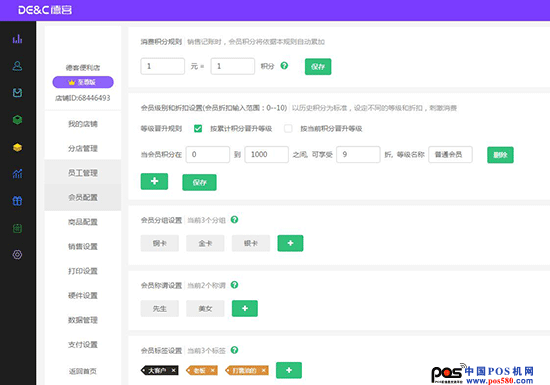The width and height of the screenshot is (550, 385).
Task: Toggle 按累计积分晋升等级 checkbox
Action: (x=198, y=128)
